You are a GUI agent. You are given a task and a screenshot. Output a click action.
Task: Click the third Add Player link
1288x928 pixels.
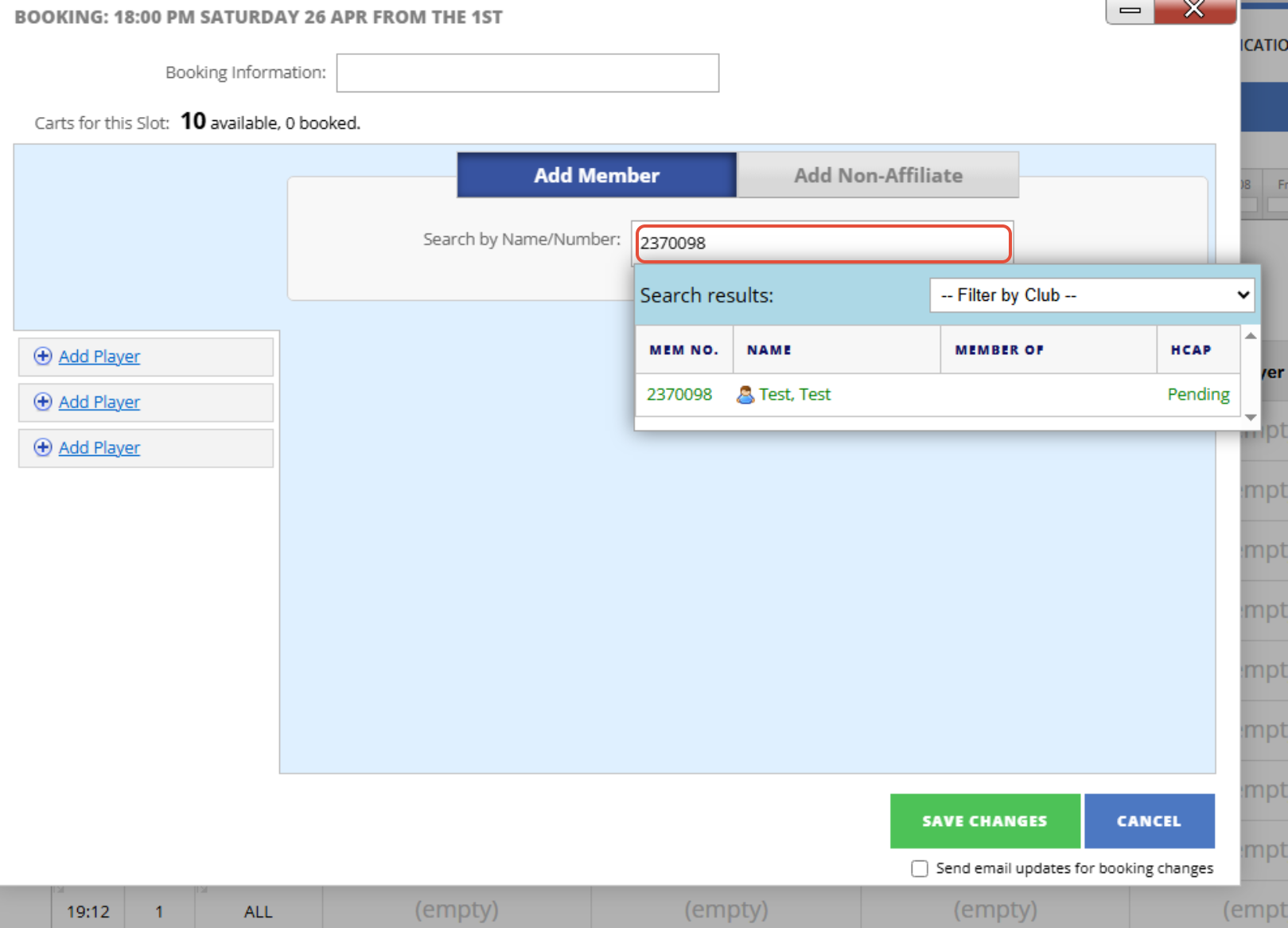coord(99,447)
